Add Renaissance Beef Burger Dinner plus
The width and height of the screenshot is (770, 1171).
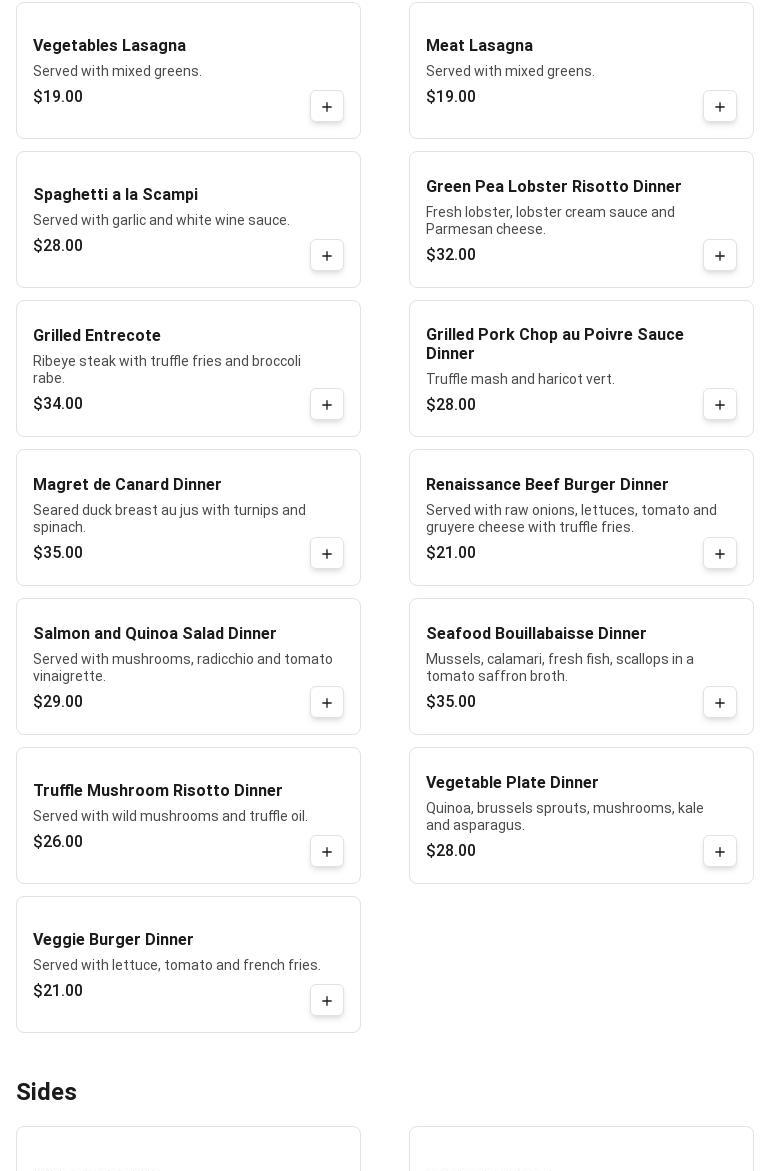[x=720, y=553]
